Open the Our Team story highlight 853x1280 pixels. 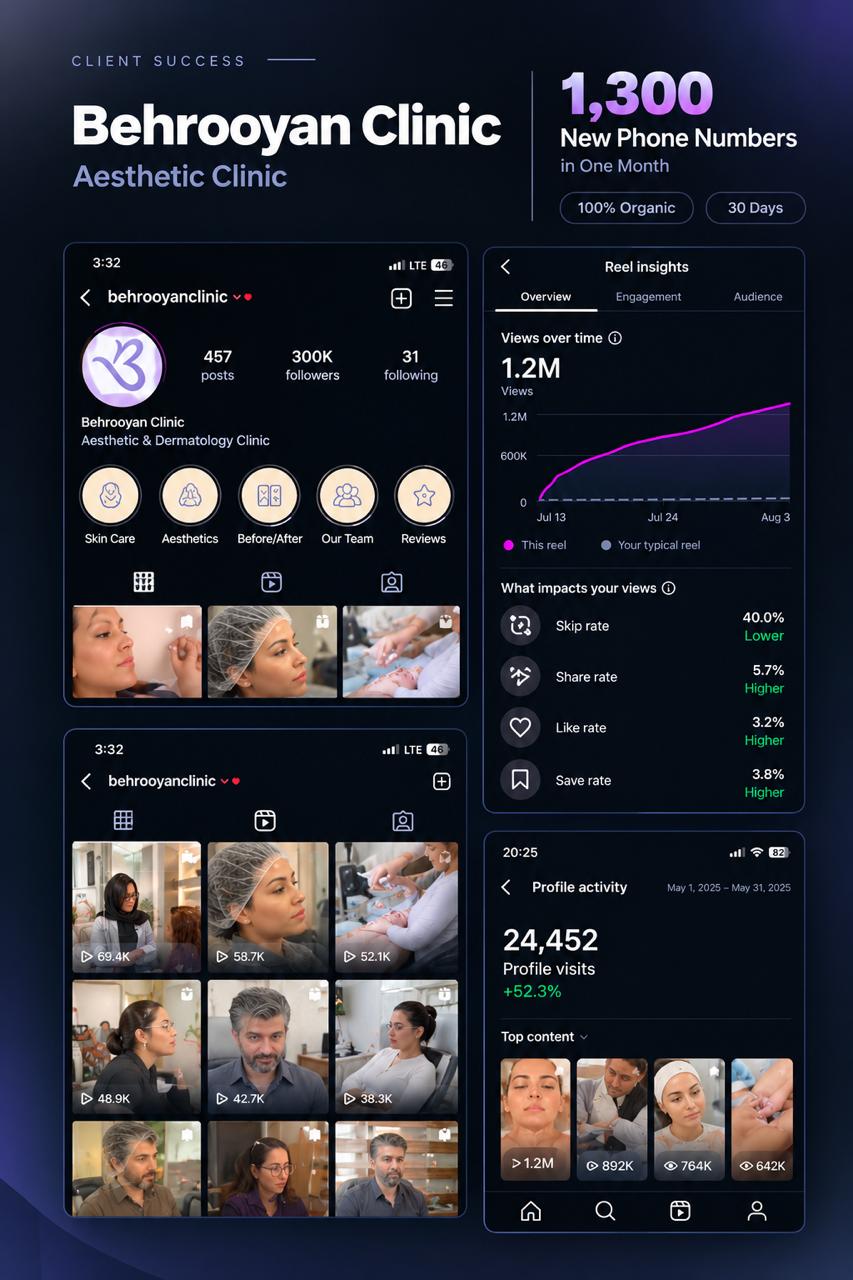pos(347,496)
